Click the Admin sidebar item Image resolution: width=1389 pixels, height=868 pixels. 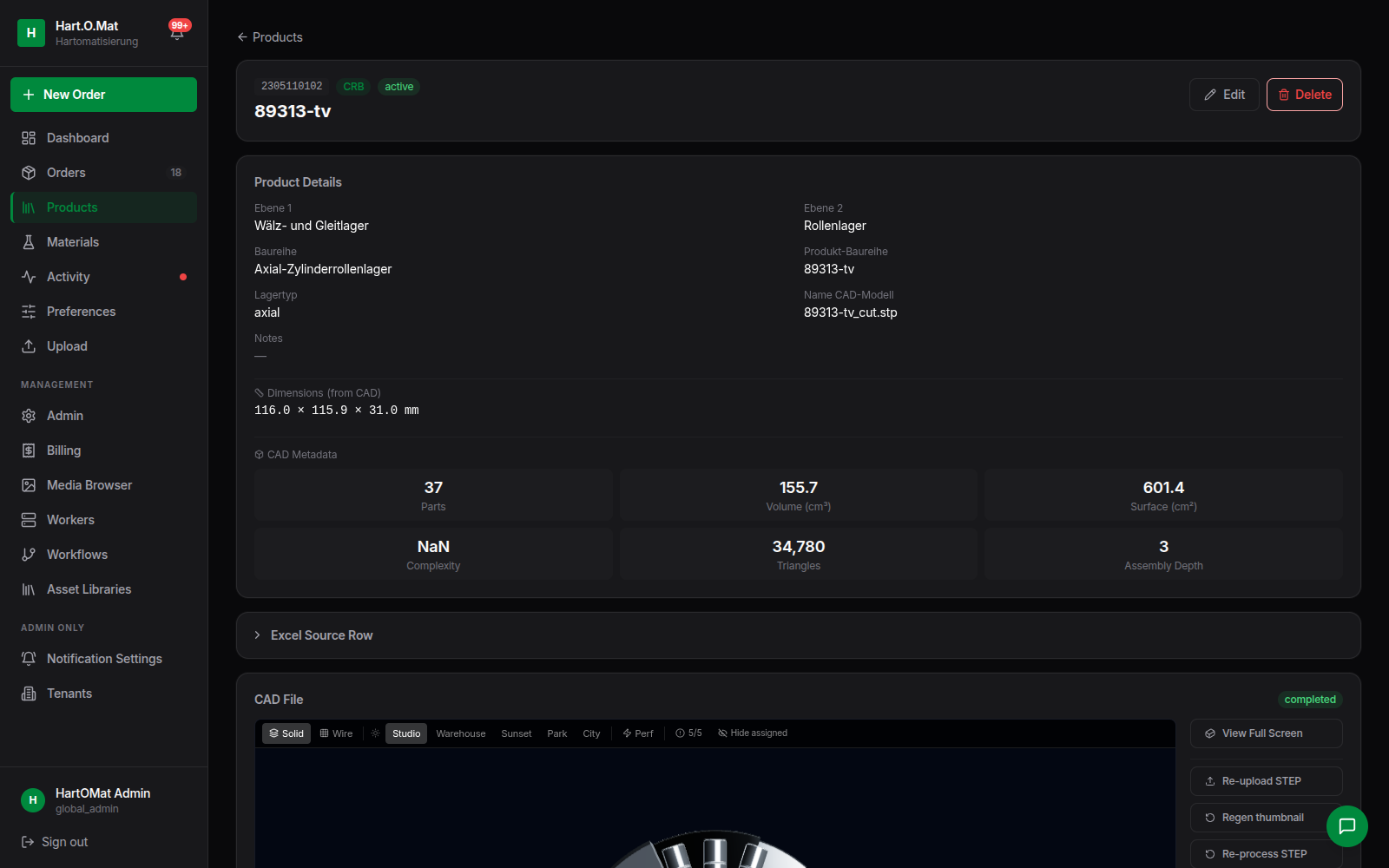click(103, 416)
